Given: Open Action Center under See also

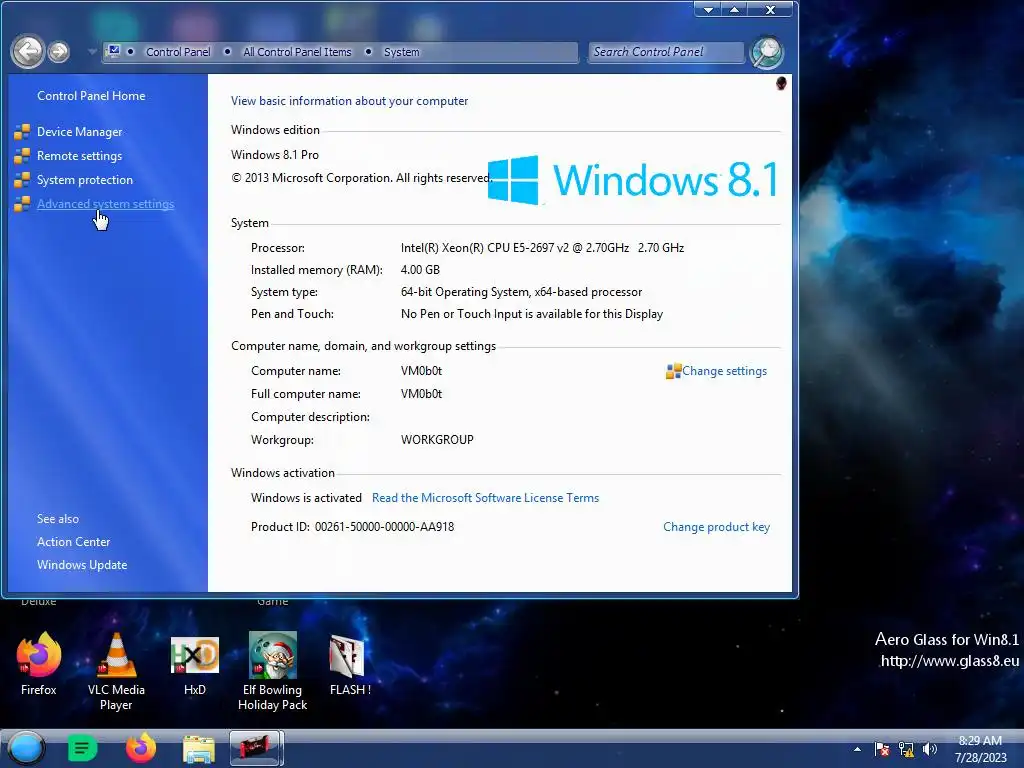Looking at the screenshot, I should (73, 542).
